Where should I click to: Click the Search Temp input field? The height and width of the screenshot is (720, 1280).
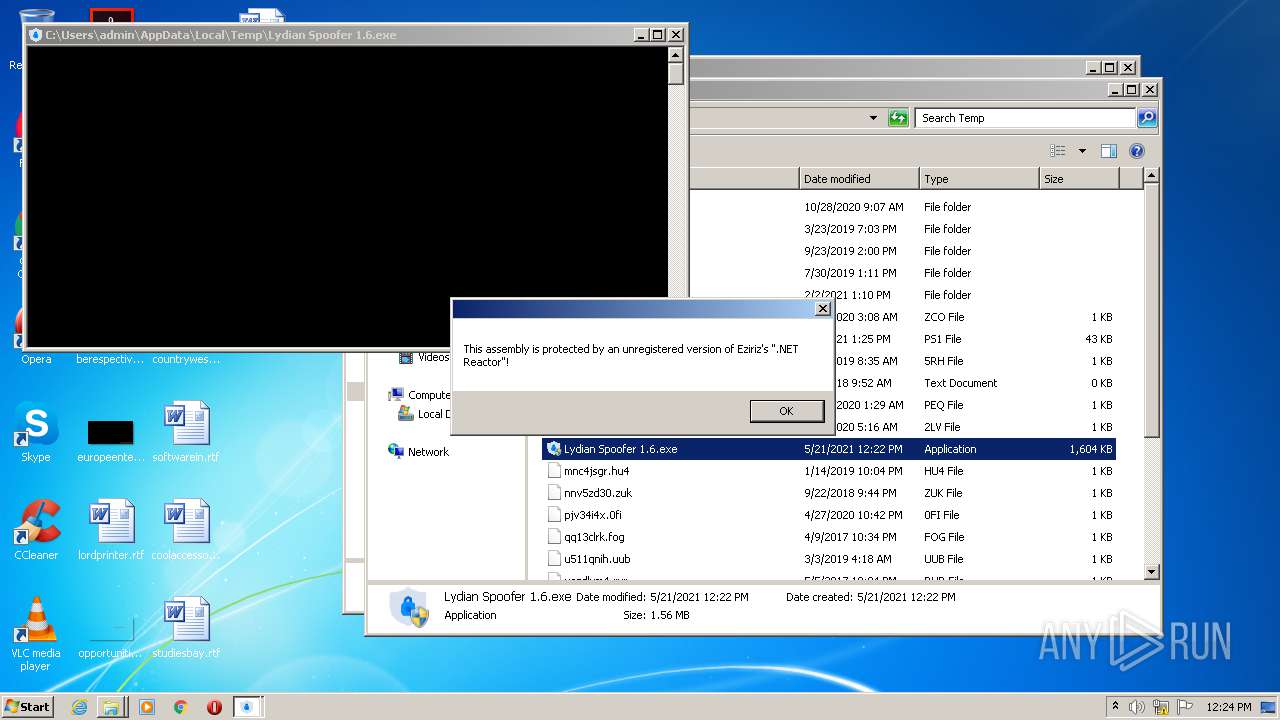pos(1025,118)
